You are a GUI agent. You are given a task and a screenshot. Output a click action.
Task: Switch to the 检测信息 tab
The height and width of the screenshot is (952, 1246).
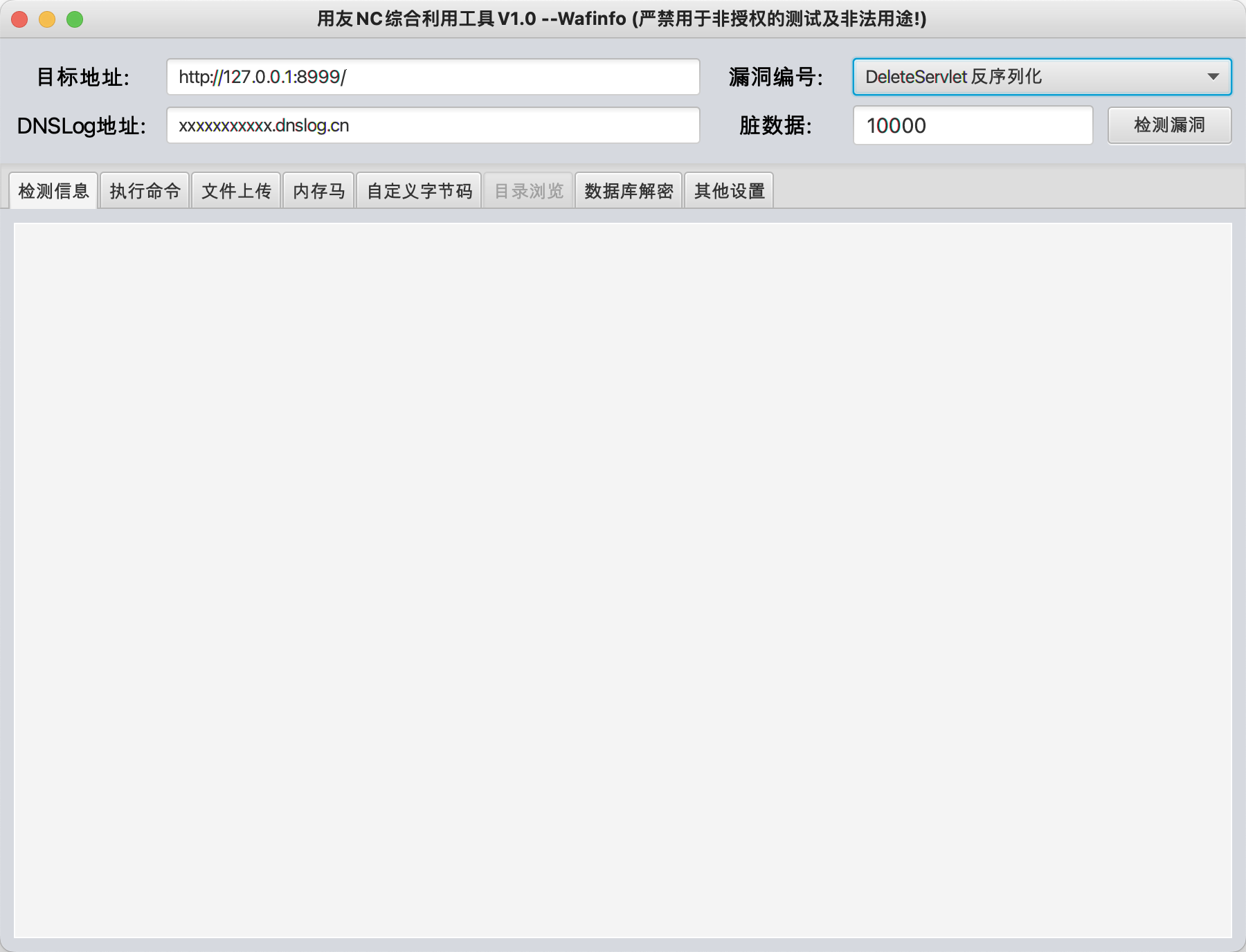pyautogui.click(x=53, y=191)
